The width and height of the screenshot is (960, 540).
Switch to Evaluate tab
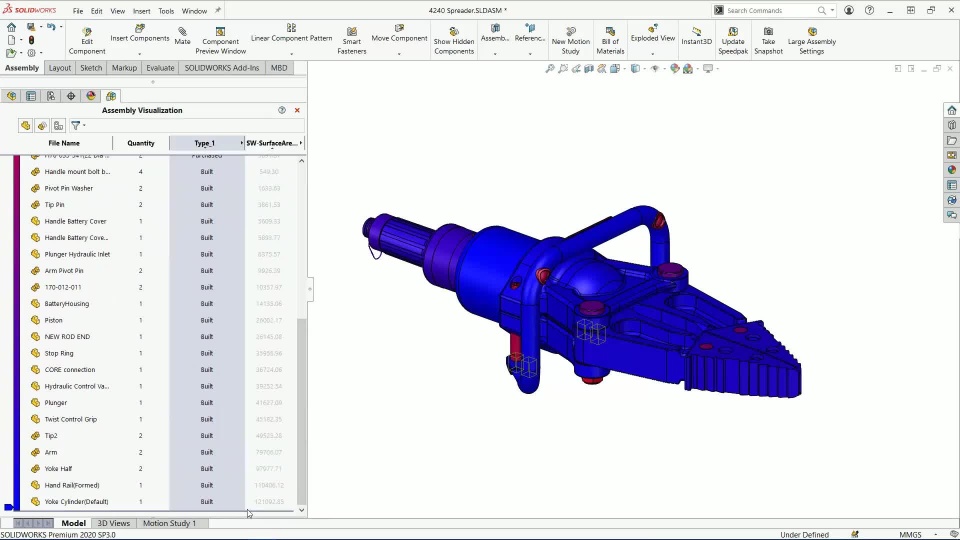coord(160,68)
